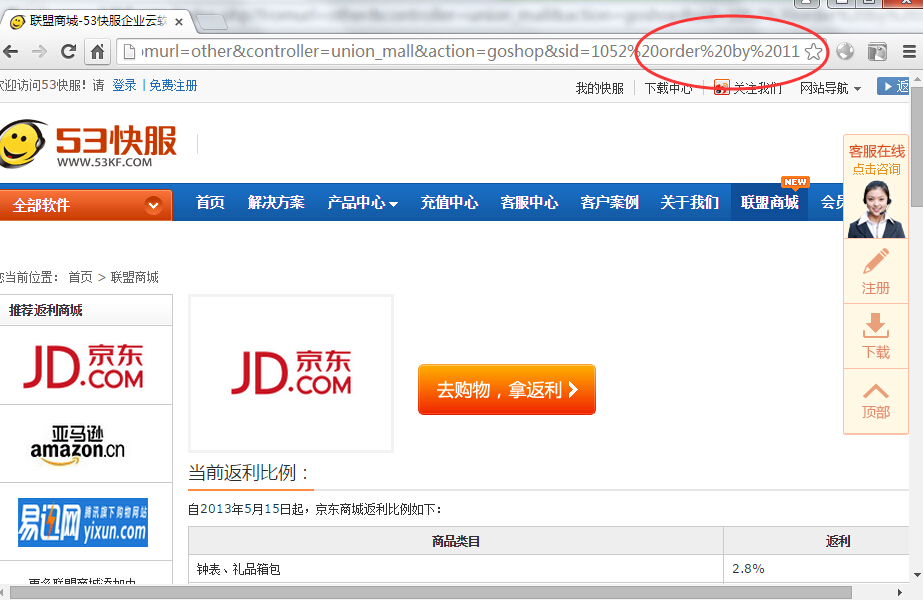923x600 pixels.
Task: Click the browser forward arrow
Action: (39, 52)
